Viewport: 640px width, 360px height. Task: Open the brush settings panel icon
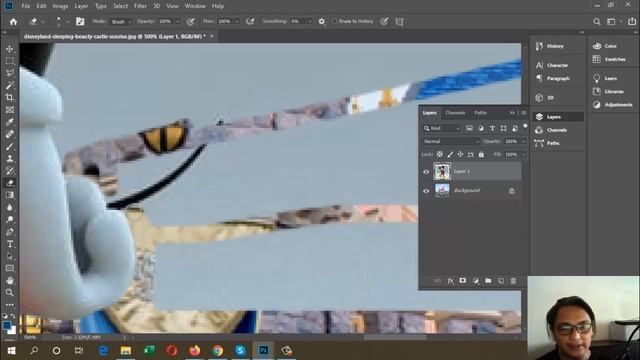(80, 22)
